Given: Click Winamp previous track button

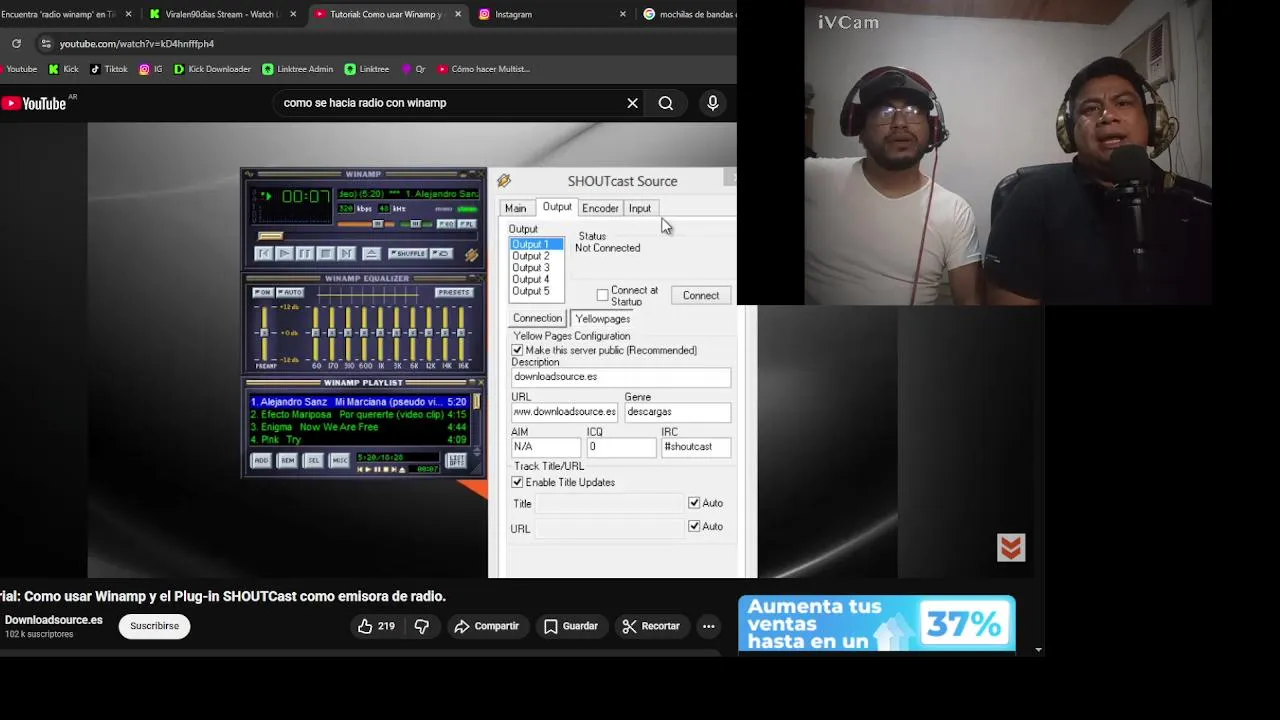Looking at the screenshot, I should pyautogui.click(x=264, y=253).
